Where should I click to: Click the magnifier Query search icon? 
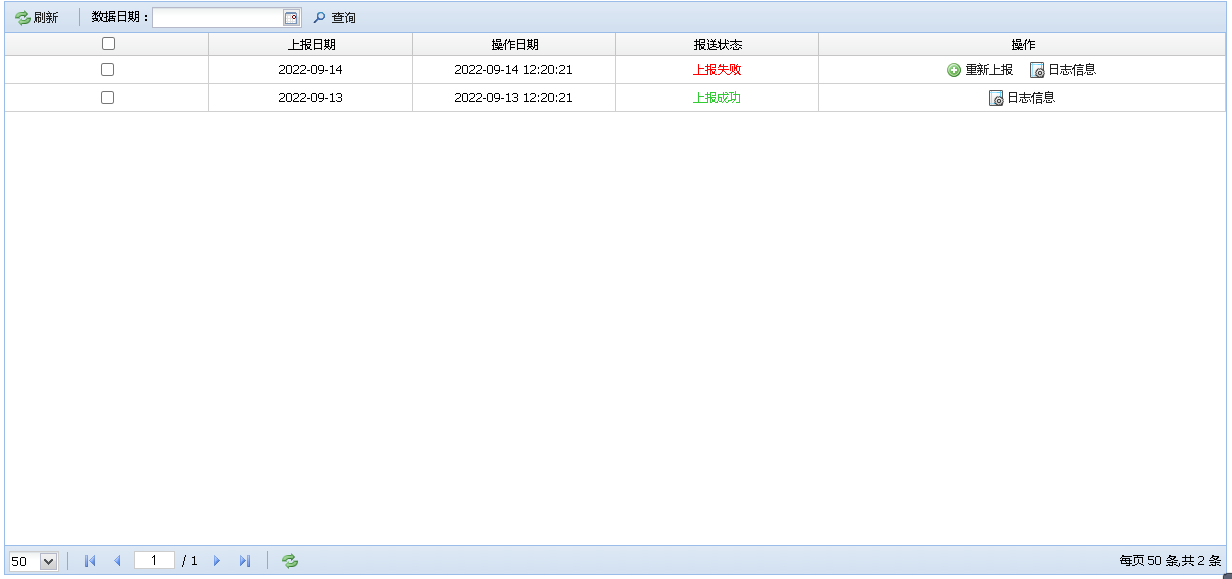(x=320, y=18)
